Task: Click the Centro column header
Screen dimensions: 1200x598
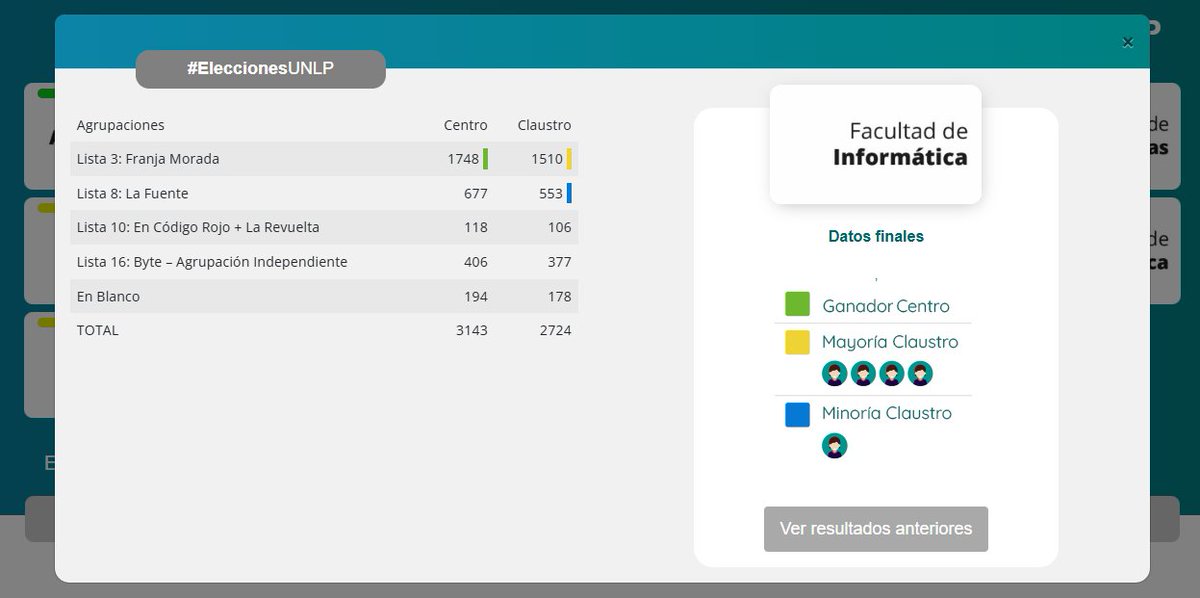Action: 466,125
